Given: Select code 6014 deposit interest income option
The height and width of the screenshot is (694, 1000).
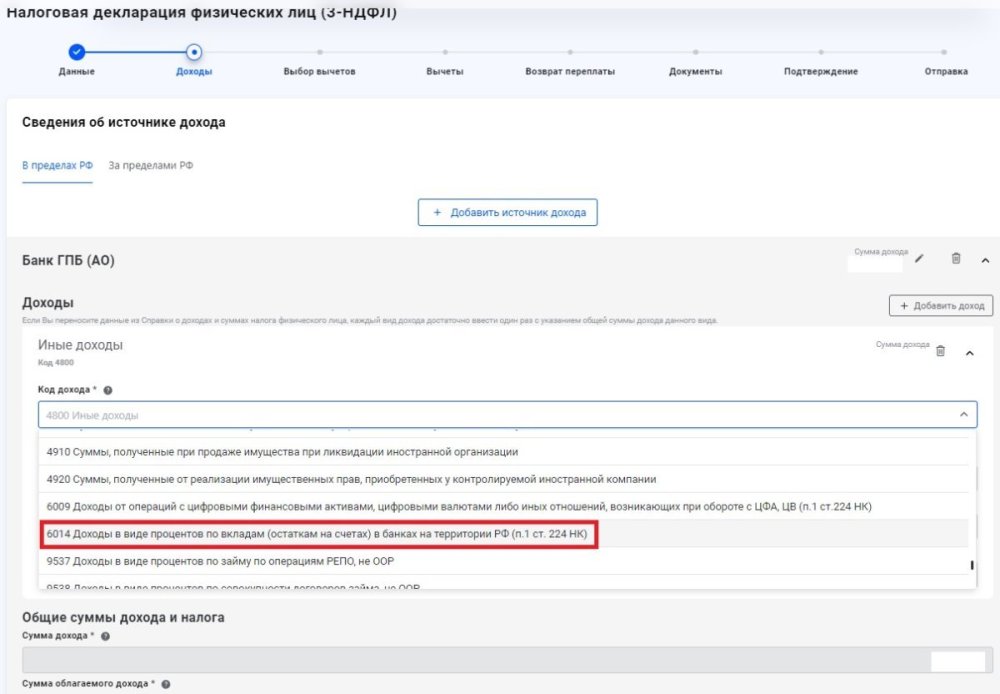Looking at the screenshot, I should pyautogui.click(x=320, y=534).
